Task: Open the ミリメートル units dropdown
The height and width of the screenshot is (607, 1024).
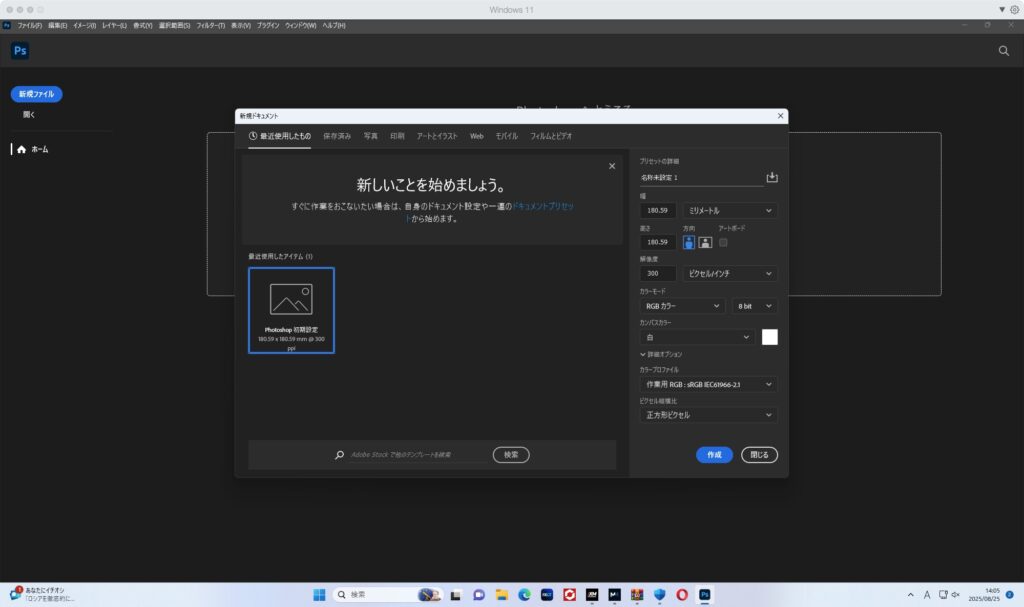Action: pyautogui.click(x=729, y=210)
